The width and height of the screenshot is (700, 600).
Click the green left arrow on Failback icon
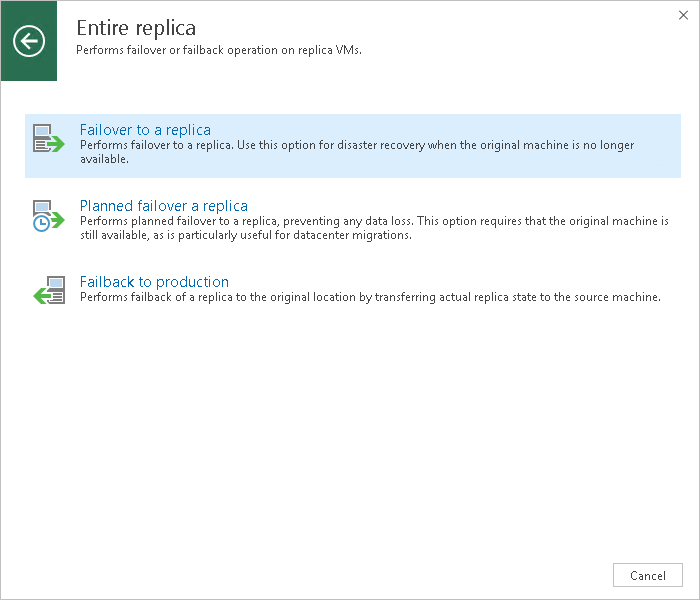(42, 295)
